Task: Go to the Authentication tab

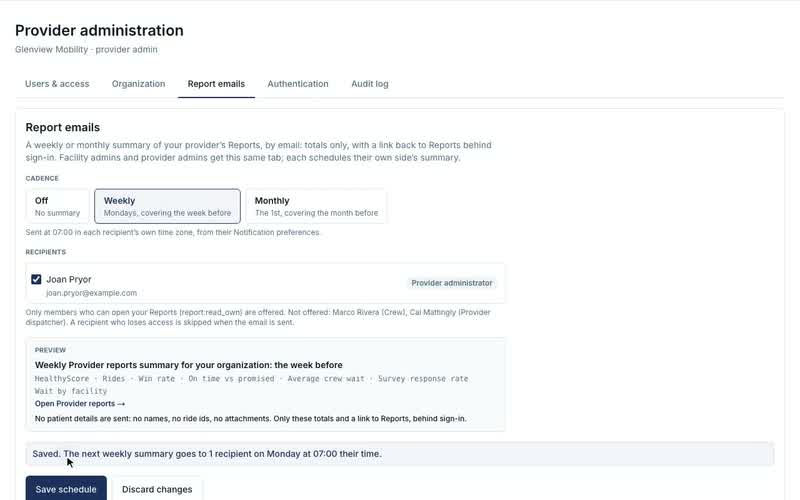Action: pyautogui.click(x=297, y=84)
